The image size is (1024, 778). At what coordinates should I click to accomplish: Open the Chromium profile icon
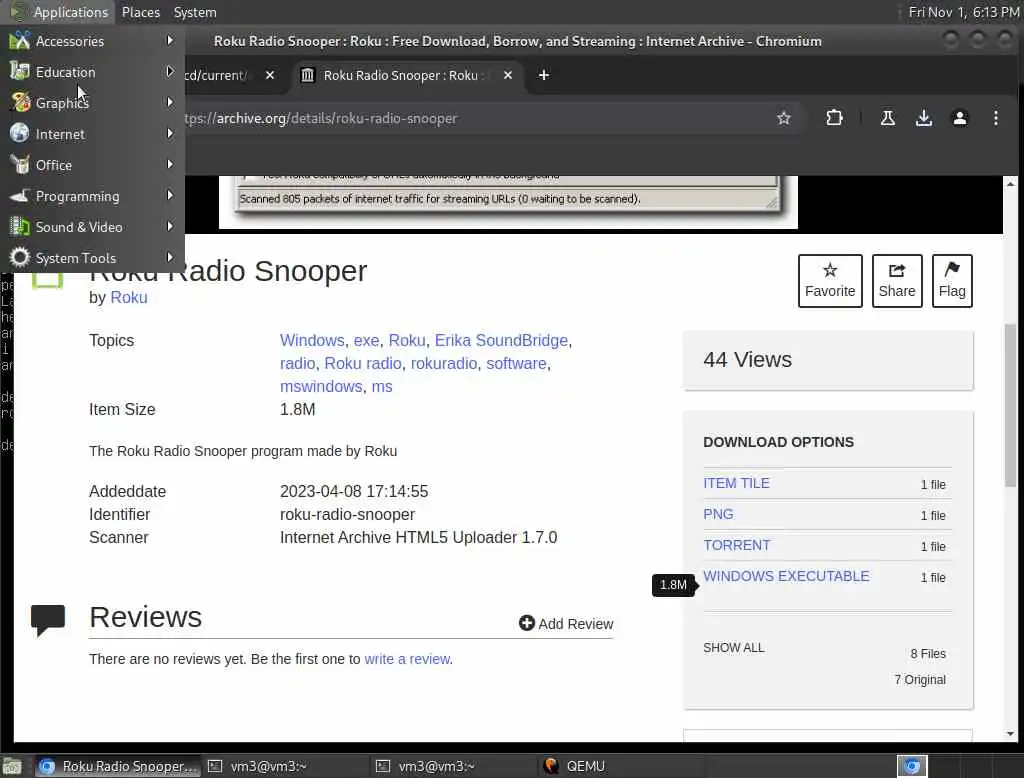[959, 118]
